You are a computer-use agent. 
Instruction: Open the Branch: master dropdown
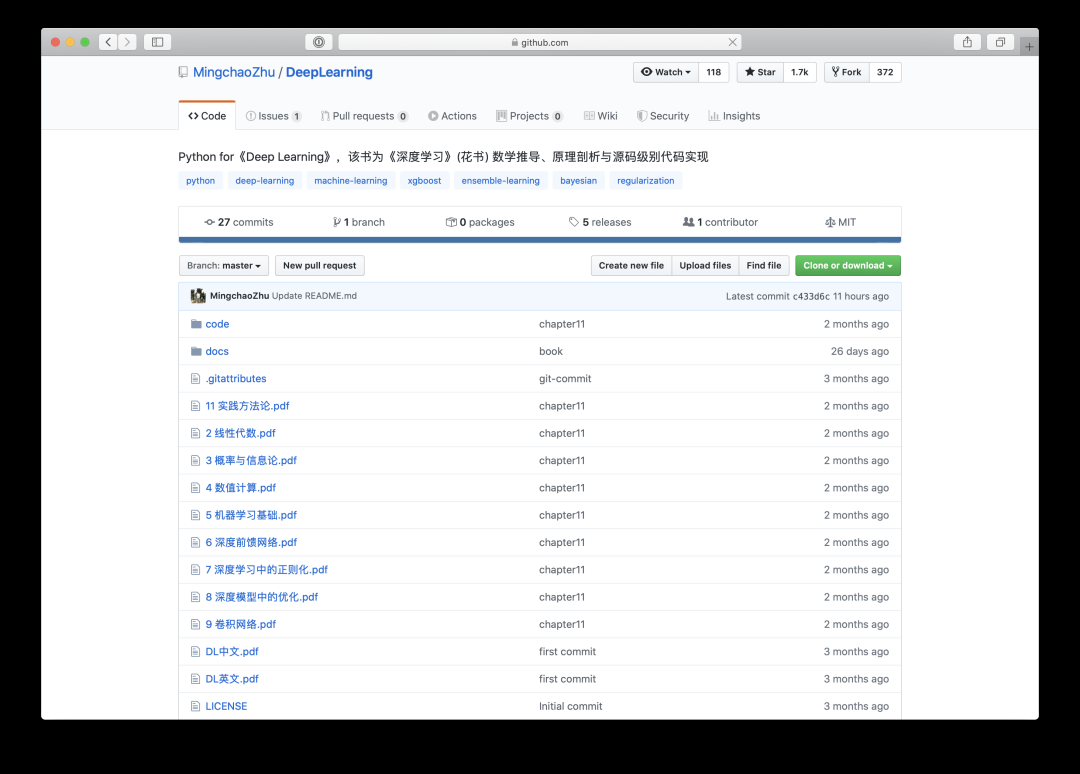coord(224,266)
